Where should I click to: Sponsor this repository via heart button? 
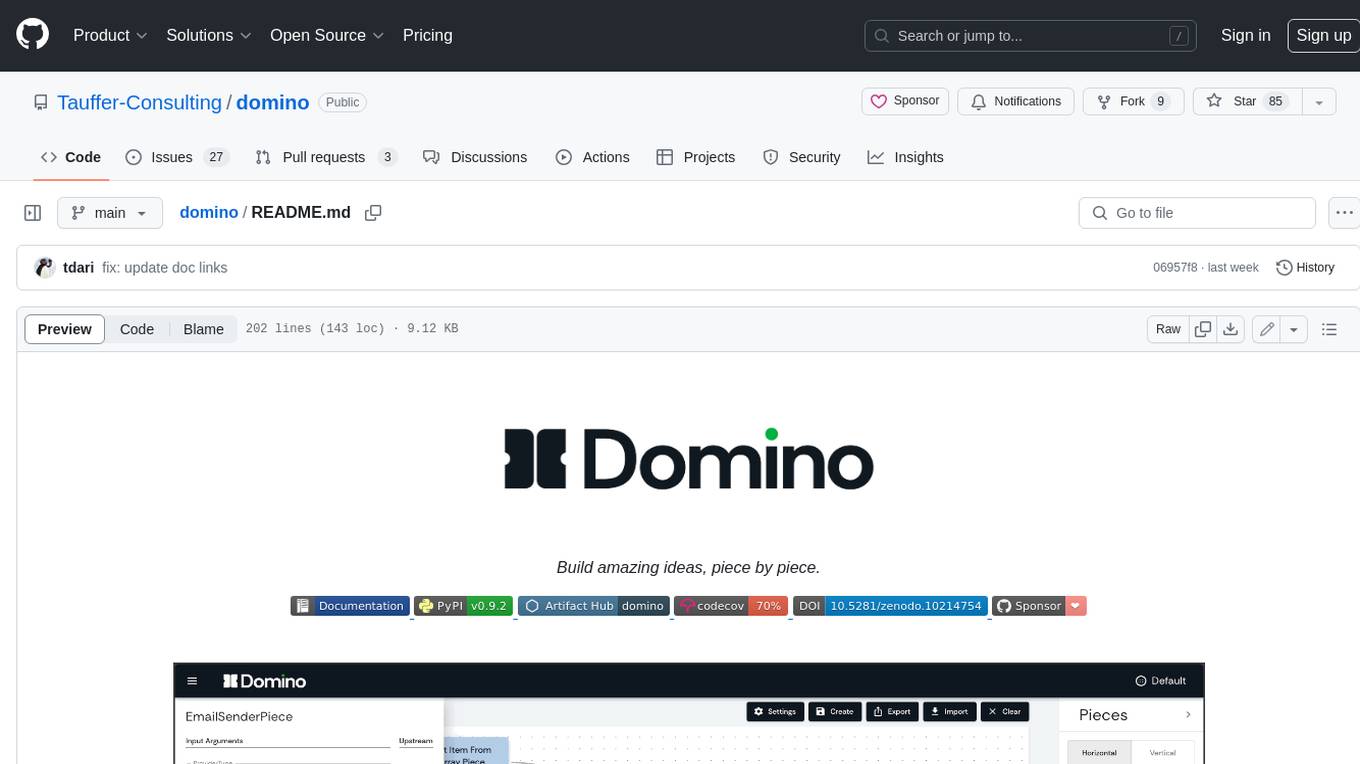[905, 101]
